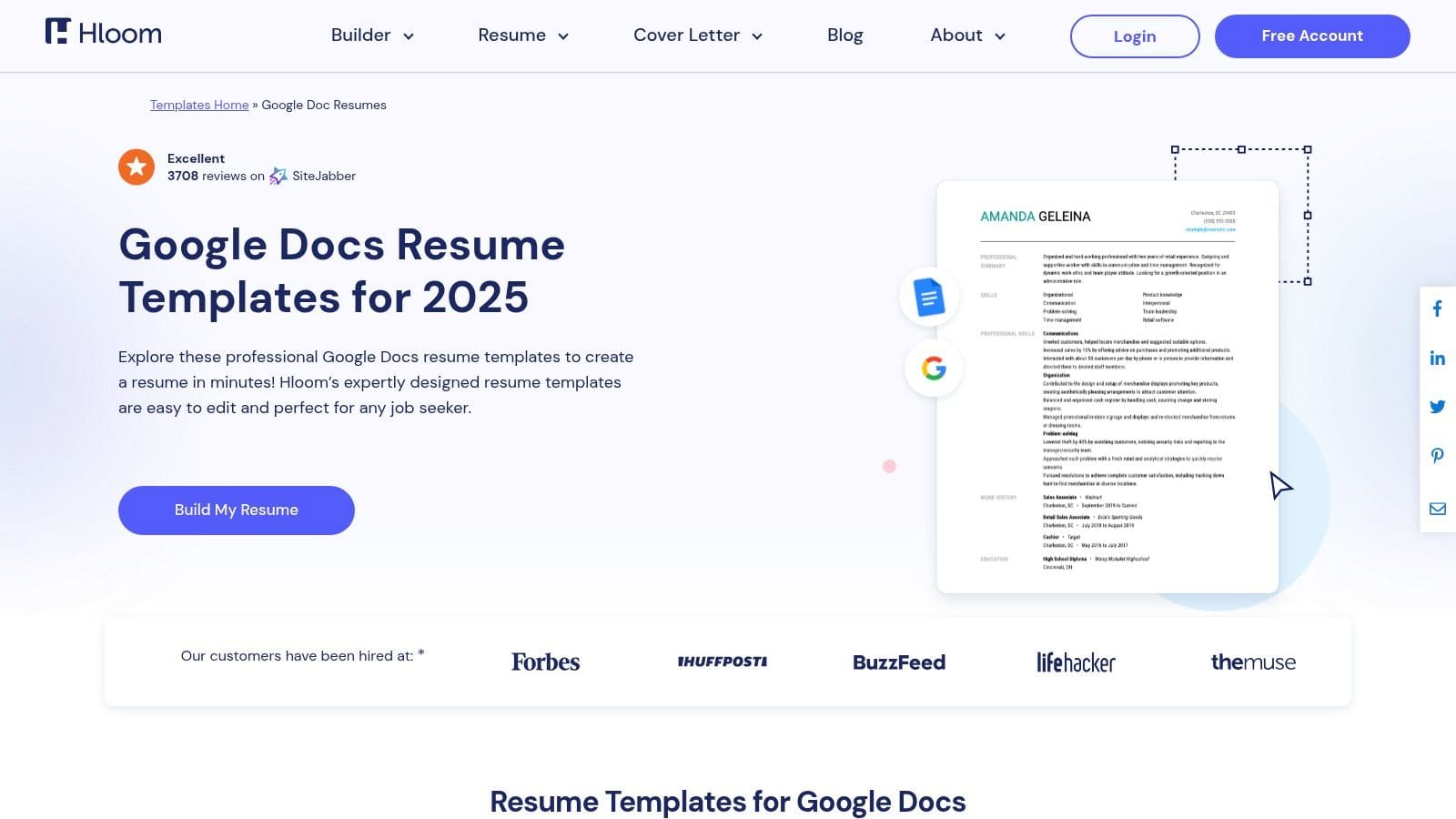Click the Amanda Geleina resume preview
Image resolution: width=1456 pixels, height=819 pixels.
coord(1107,388)
